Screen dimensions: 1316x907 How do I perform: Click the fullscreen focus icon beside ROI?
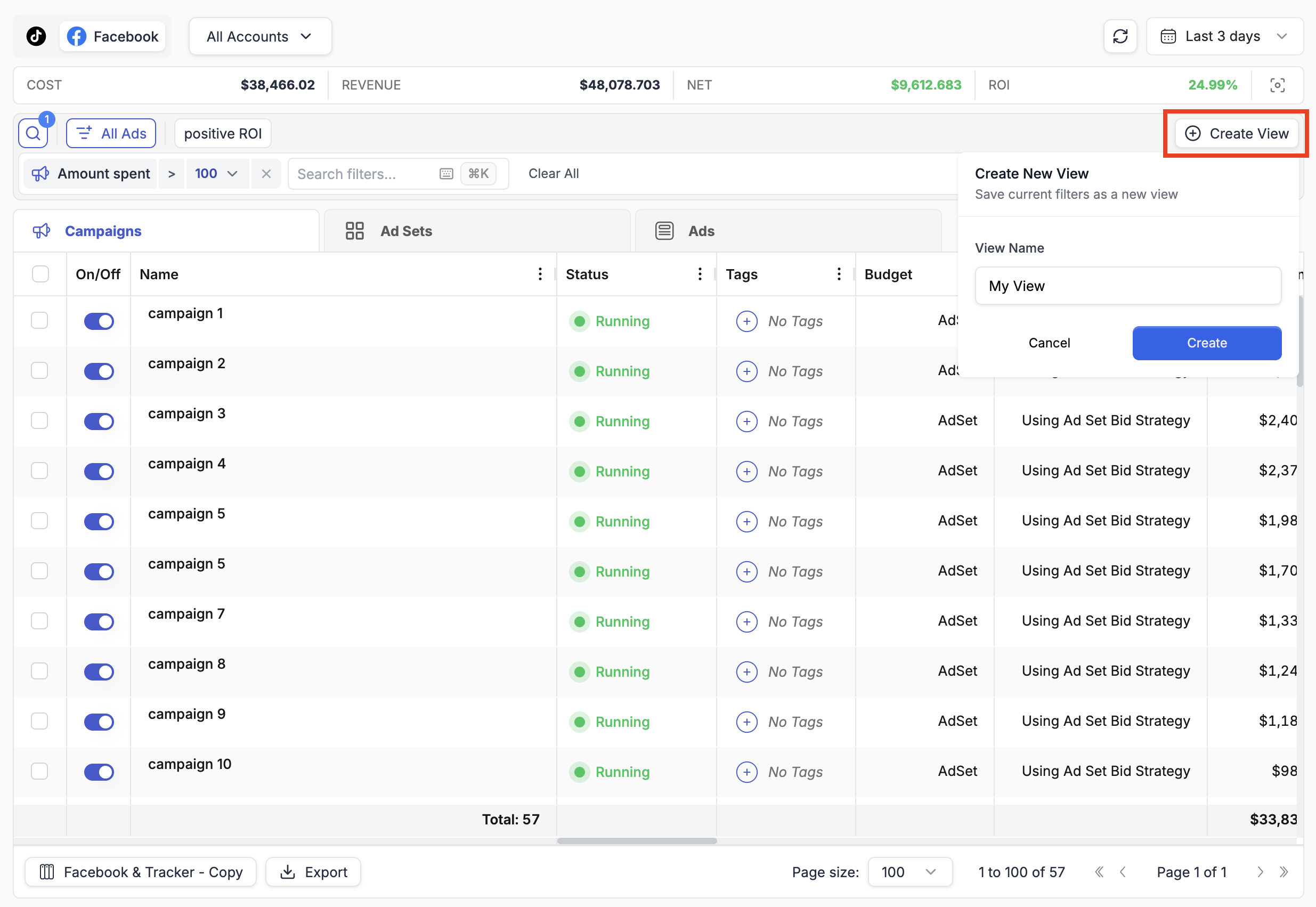(x=1277, y=85)
